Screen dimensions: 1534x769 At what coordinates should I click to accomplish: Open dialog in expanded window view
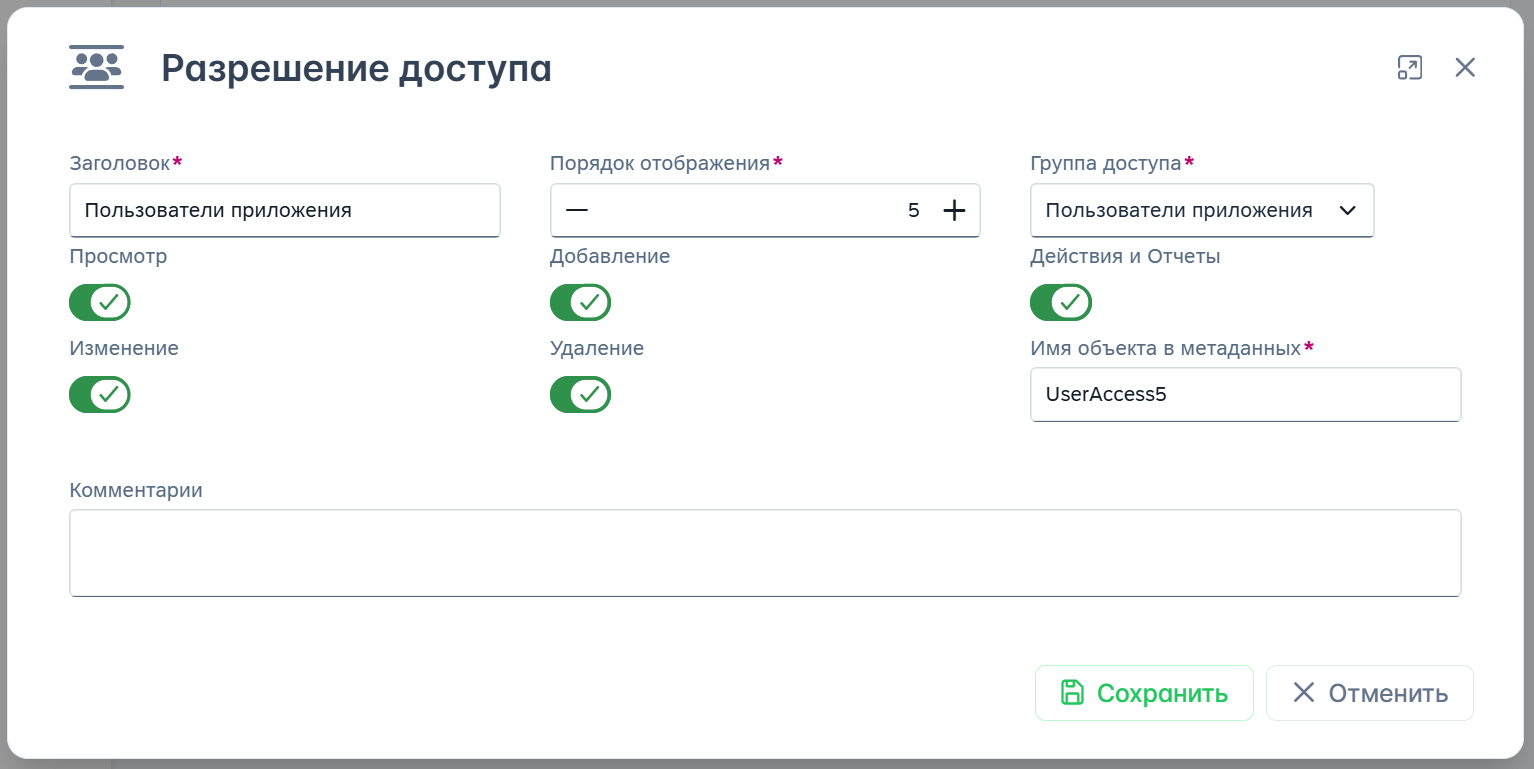(x=1409, y=67)
